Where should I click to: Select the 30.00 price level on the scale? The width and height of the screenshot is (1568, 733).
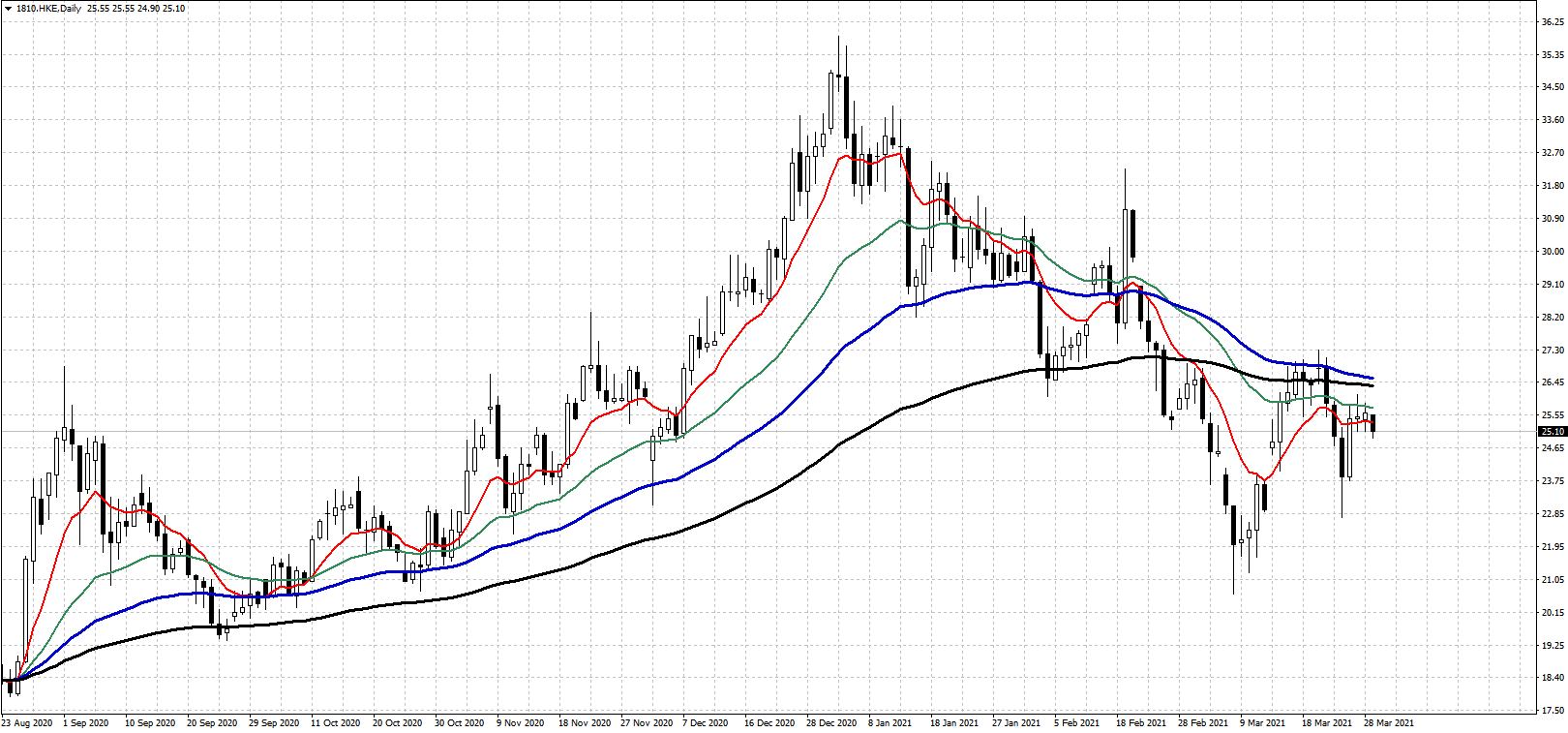[1553, 252]
